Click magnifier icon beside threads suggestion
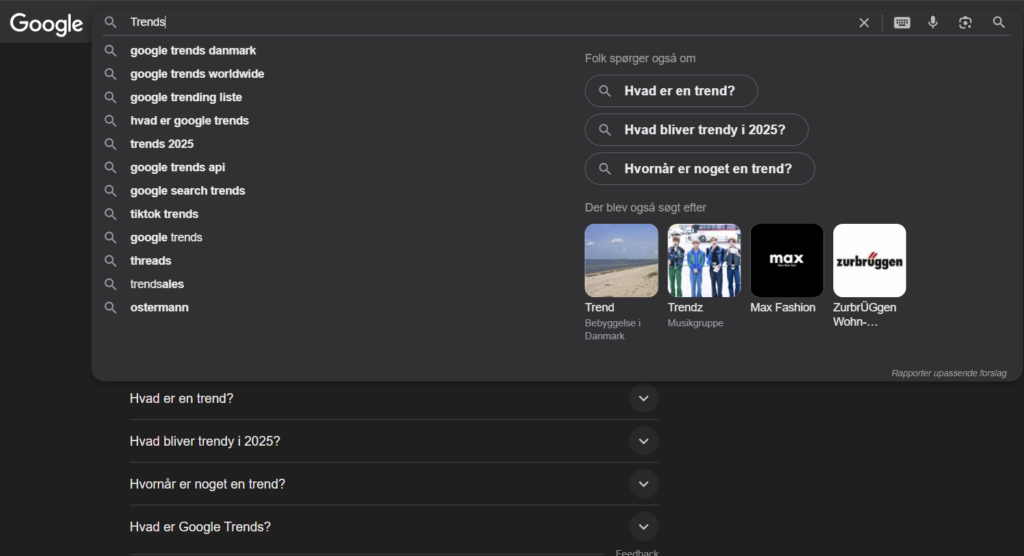The height and width of the screenshot is (556, 1024). tap(110, 261)
